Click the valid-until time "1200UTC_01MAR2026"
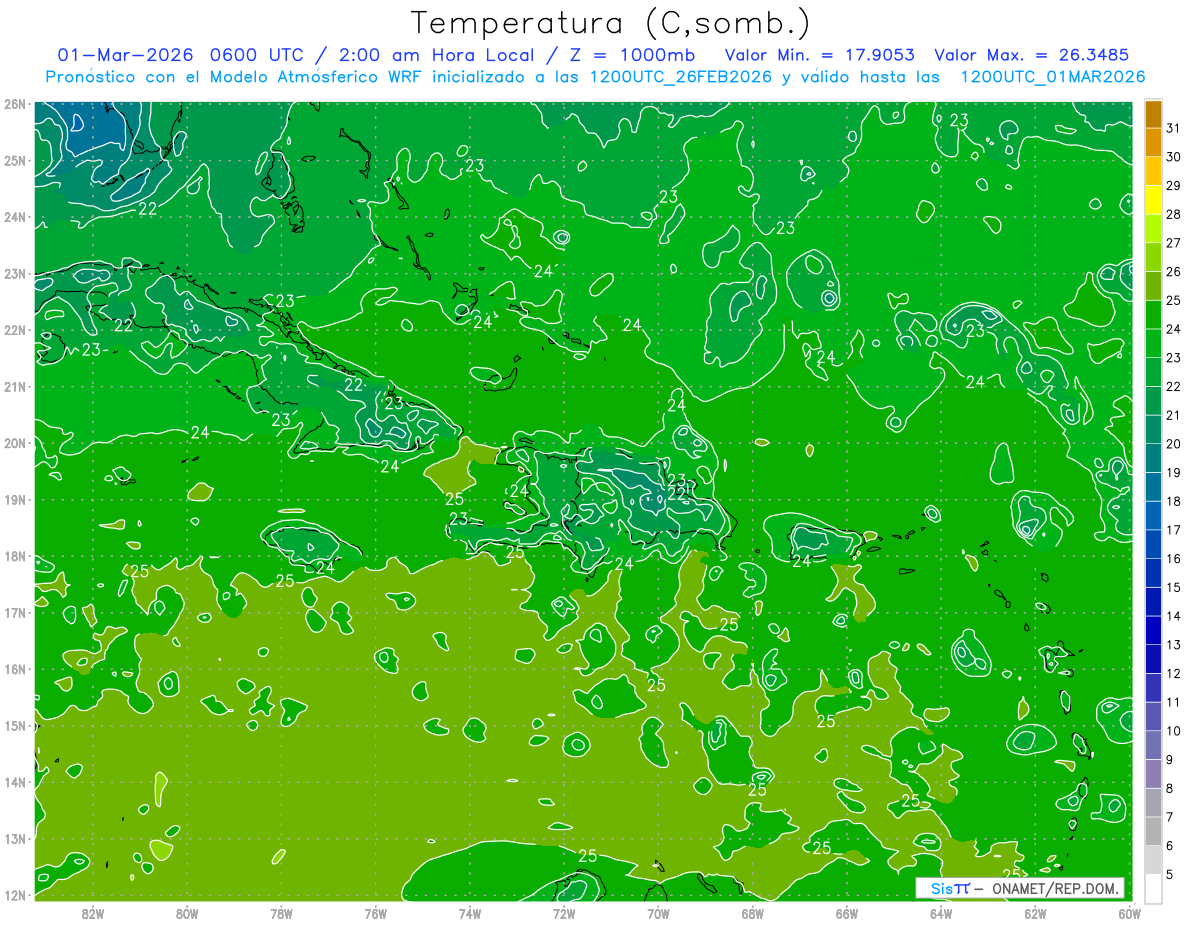 pyautogui.click(x=1052, y=77)
